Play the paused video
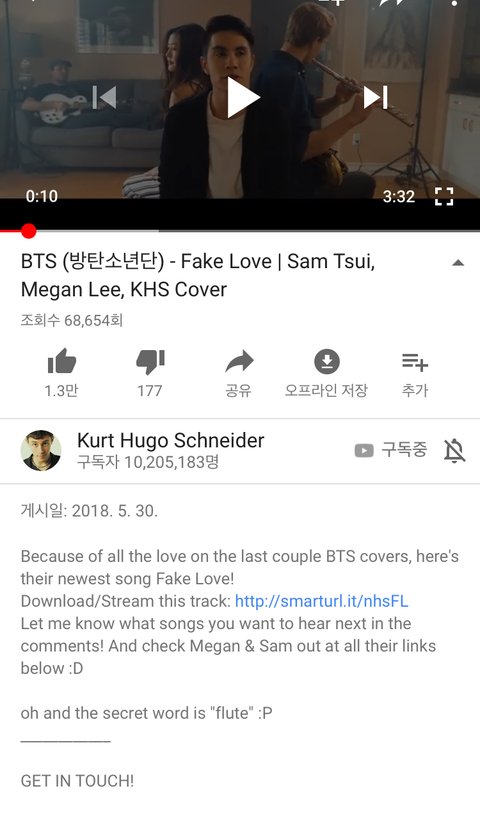The image size is (480, 816). (243, 97)
